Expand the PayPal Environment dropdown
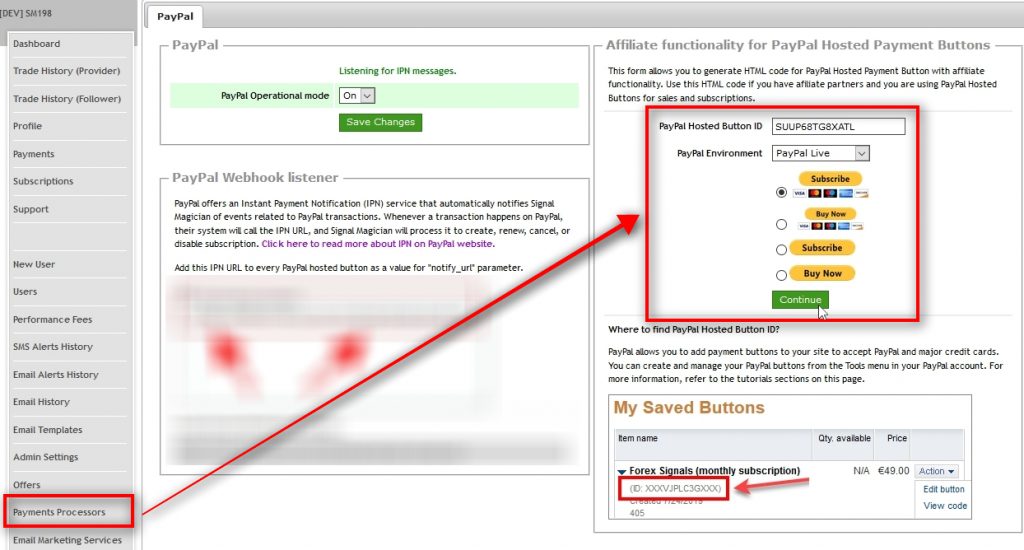1024x550 pixels. [x=820, y=153]
